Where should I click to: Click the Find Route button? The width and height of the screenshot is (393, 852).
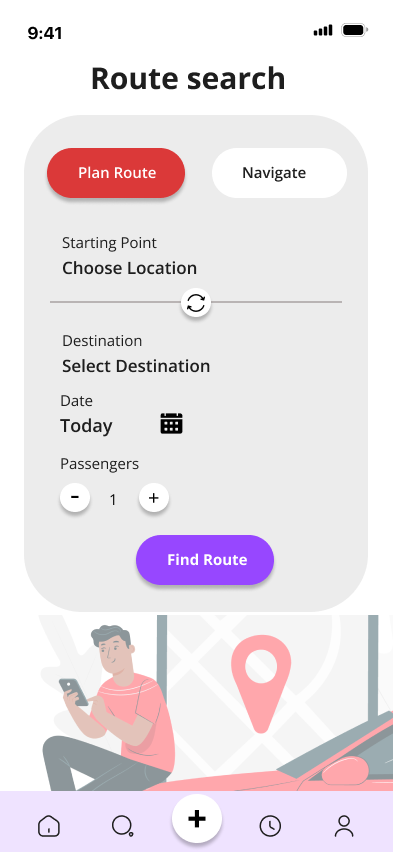[205, 560]
